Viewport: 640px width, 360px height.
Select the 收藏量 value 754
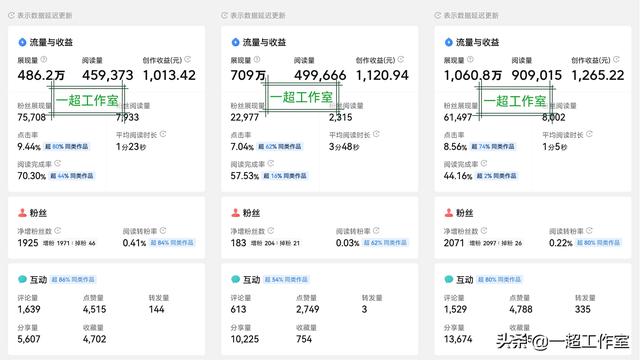point(304,339)
